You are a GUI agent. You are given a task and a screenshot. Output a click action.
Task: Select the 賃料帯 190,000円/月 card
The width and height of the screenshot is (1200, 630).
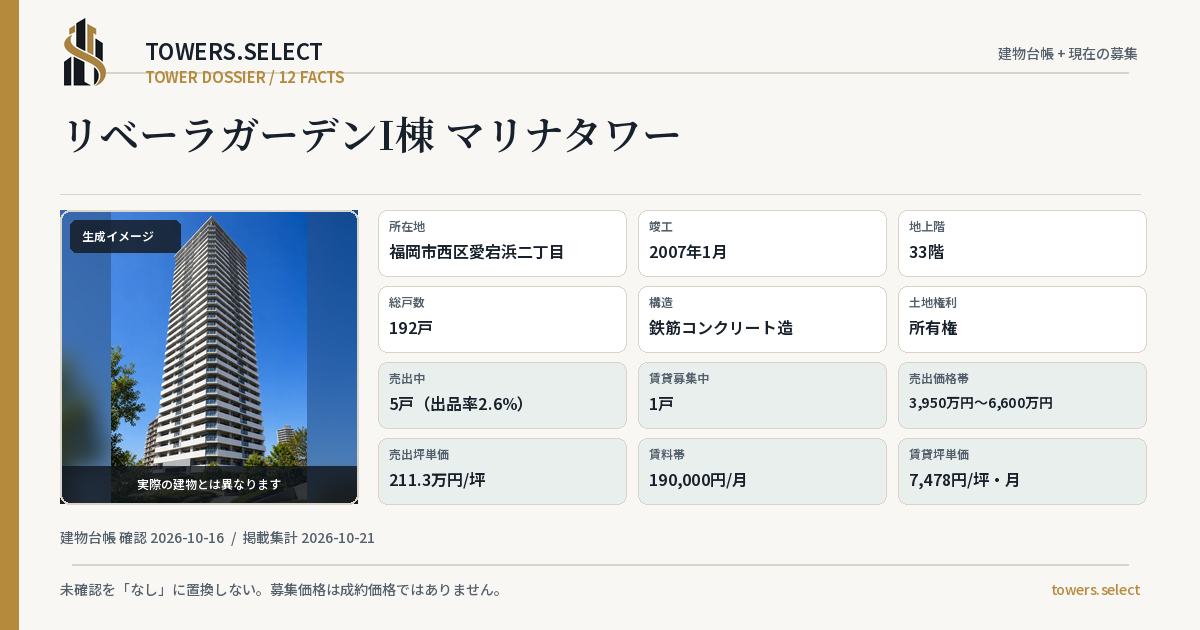(x=762, y=471)
